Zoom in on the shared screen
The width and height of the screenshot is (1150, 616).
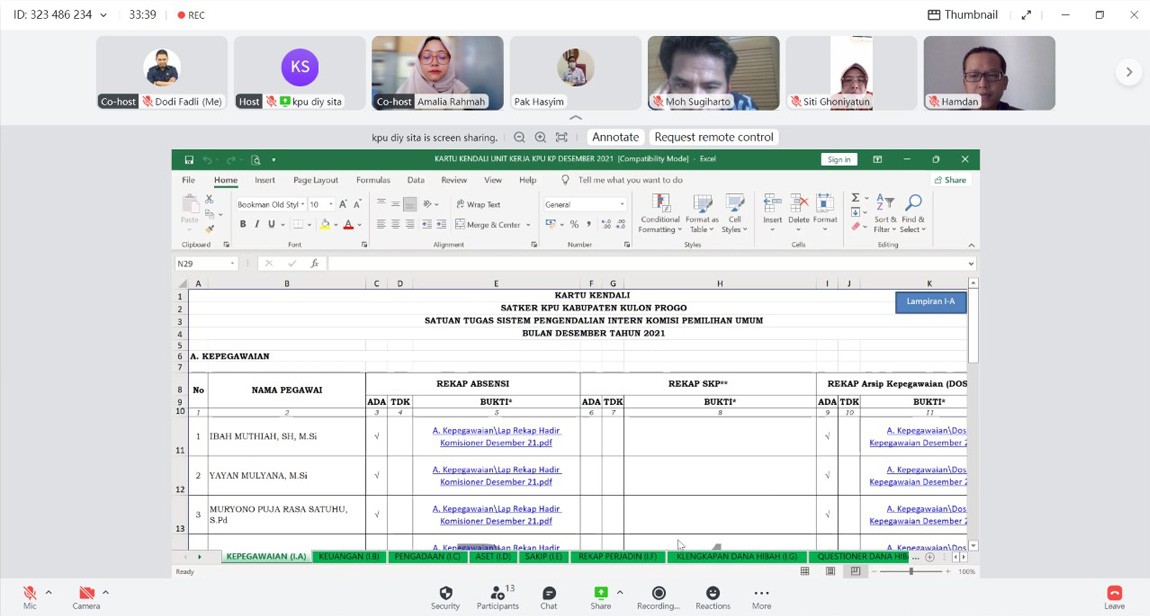540,137
